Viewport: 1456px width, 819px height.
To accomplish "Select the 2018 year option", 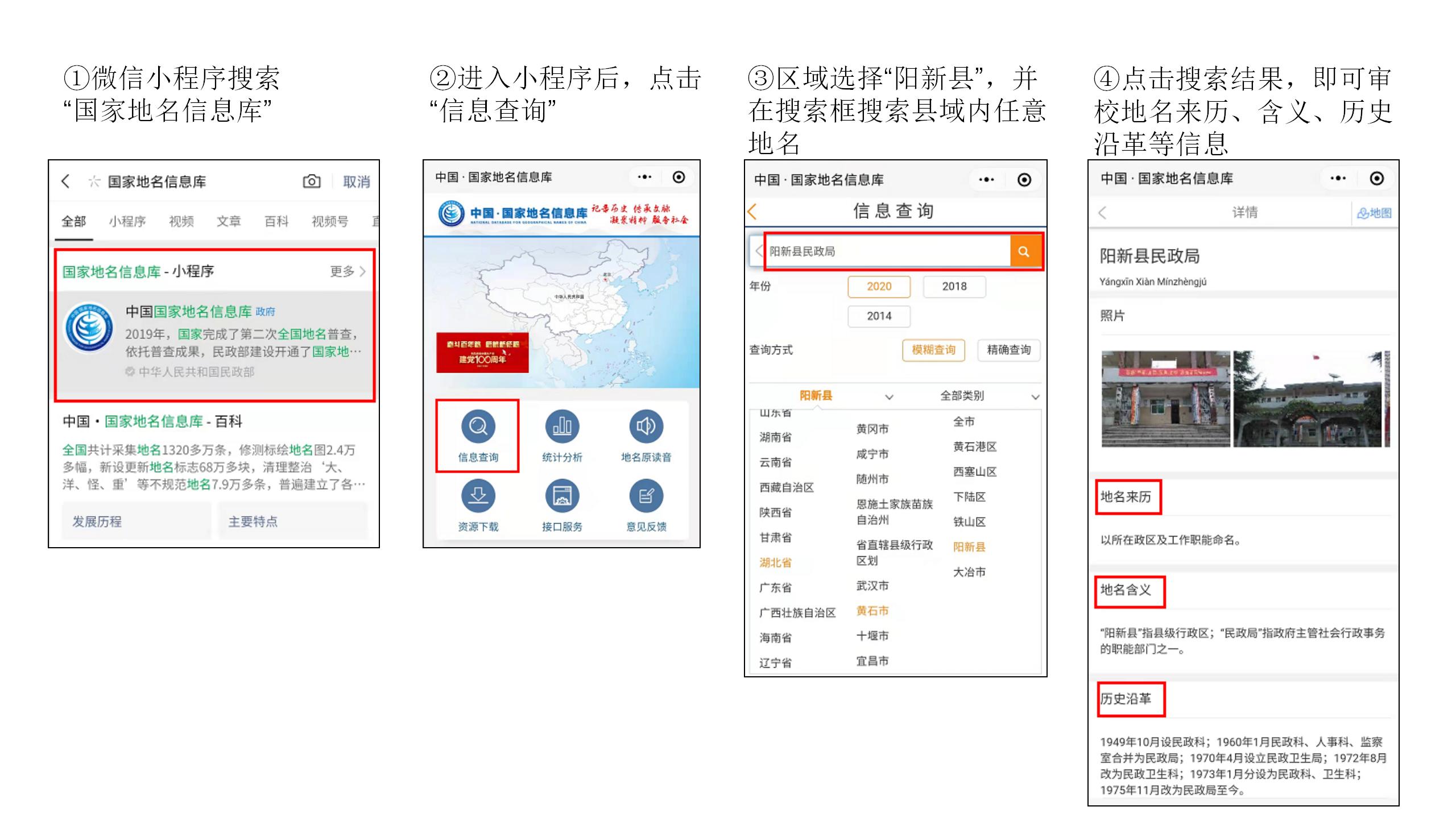I will (954, 287).
